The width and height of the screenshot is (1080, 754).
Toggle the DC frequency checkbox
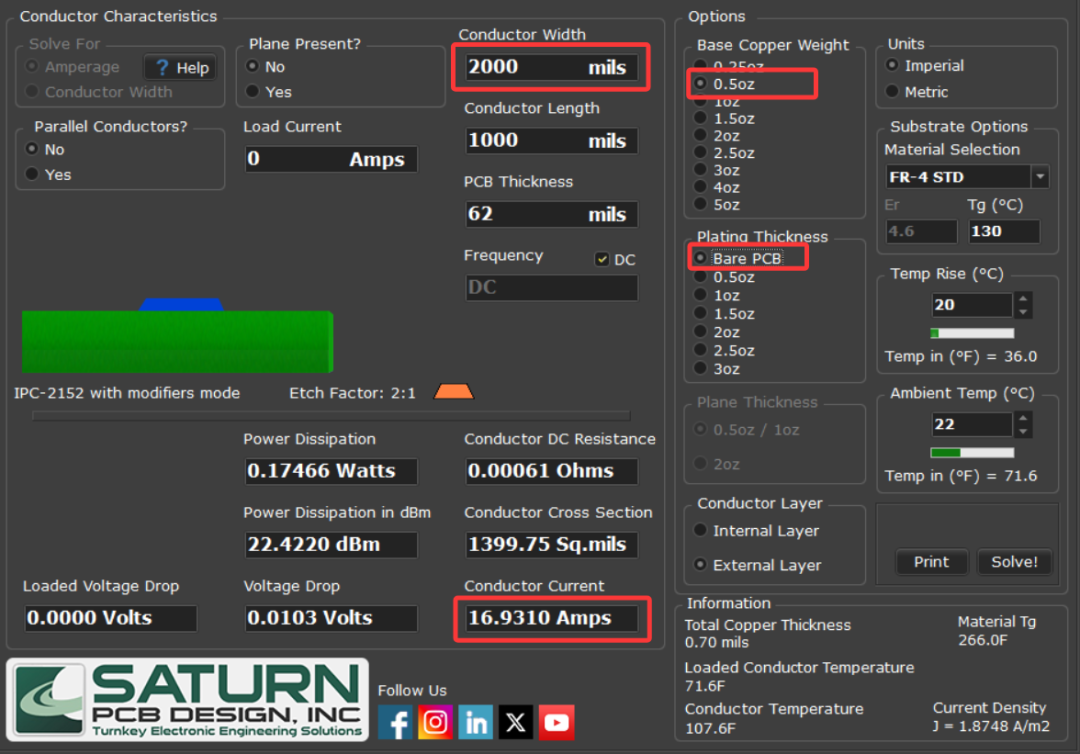602,260
